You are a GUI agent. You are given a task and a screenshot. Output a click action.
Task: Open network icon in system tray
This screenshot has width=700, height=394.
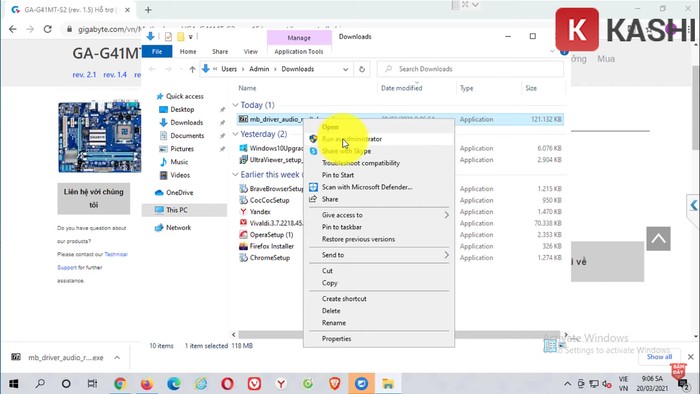tap(594, 384)
